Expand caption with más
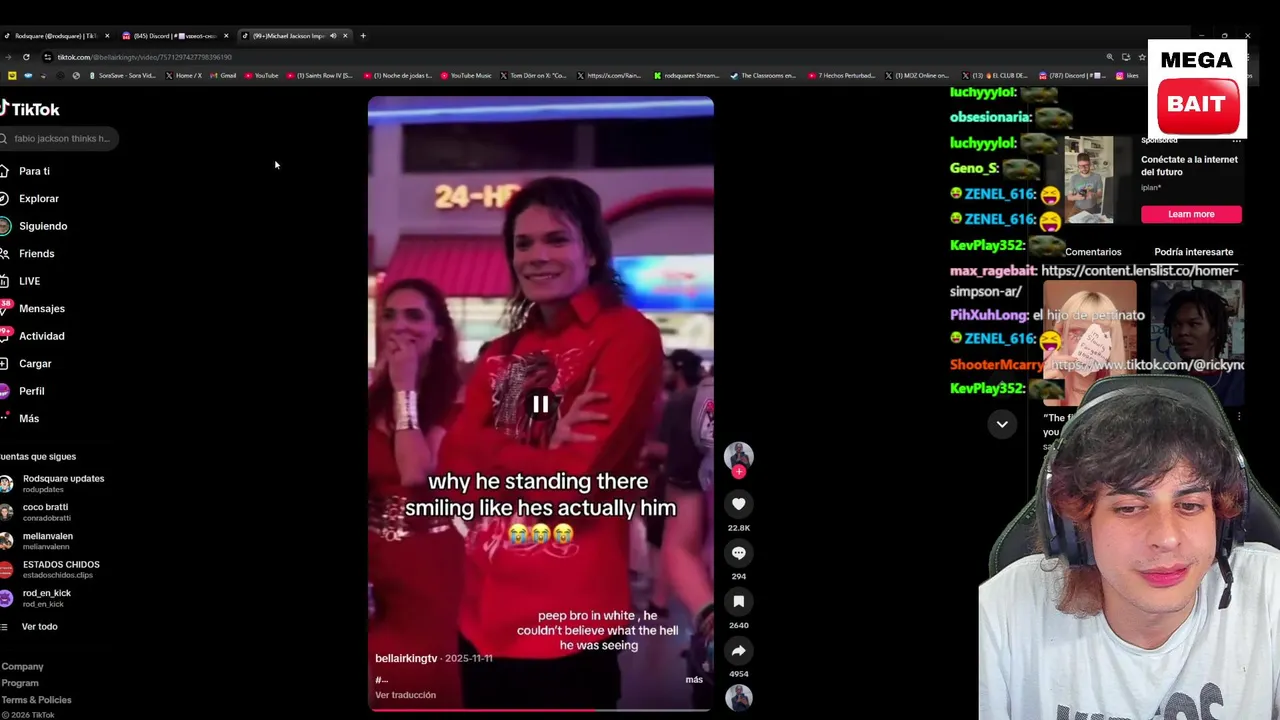This screenshot has width=1280, height=720. point(694,680)
